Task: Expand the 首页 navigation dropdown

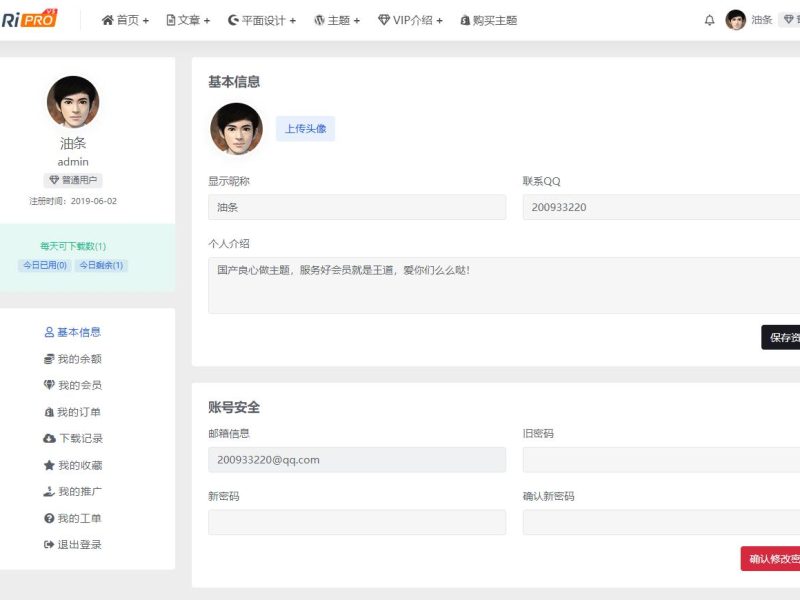Action: (125, 20)
